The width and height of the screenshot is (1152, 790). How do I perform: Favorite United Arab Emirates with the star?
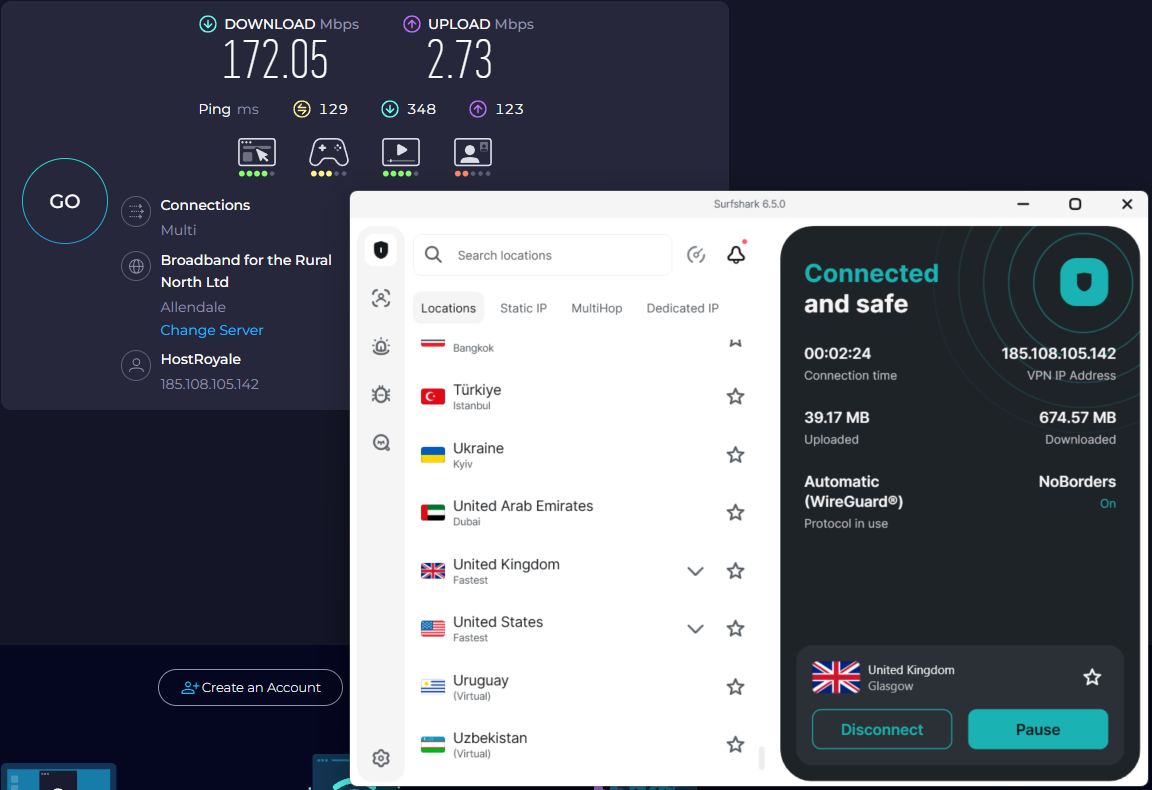735,512
